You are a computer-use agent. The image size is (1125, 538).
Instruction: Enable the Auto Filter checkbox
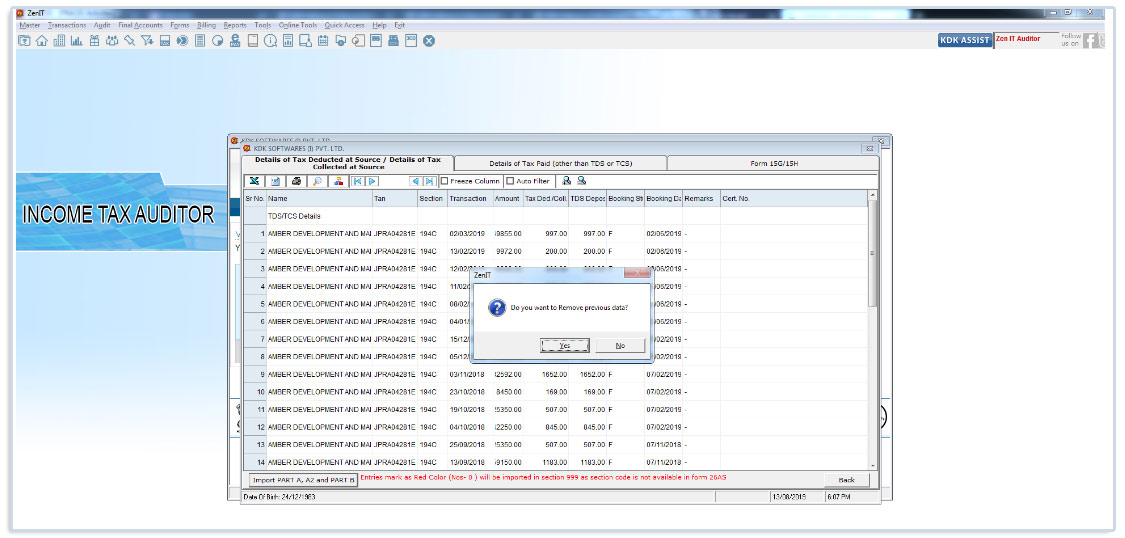coord(510,181)
